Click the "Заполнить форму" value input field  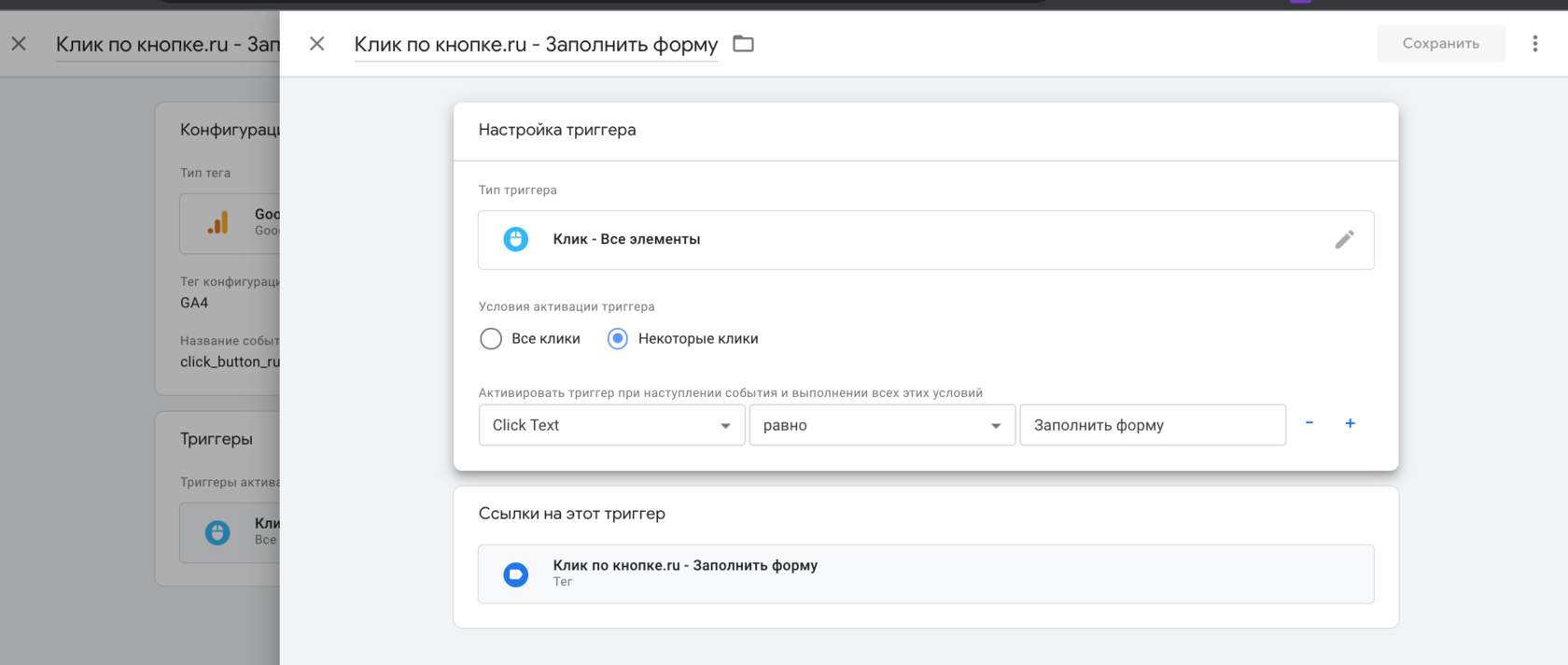(x=1153, y=425)
